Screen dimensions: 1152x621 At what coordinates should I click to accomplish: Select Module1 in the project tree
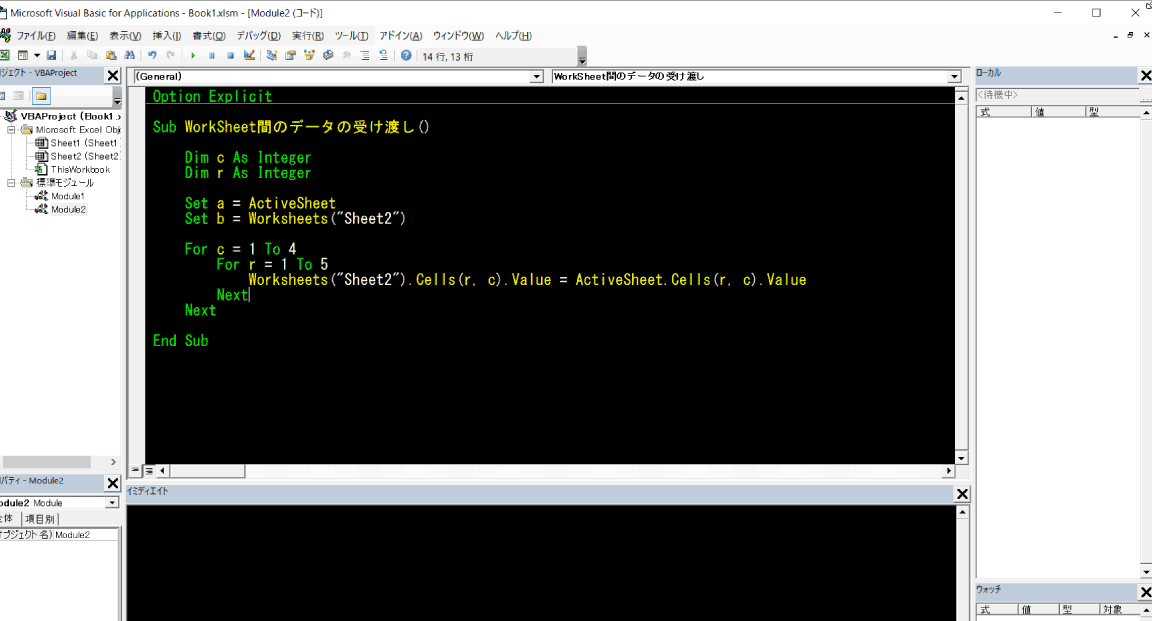67,196
